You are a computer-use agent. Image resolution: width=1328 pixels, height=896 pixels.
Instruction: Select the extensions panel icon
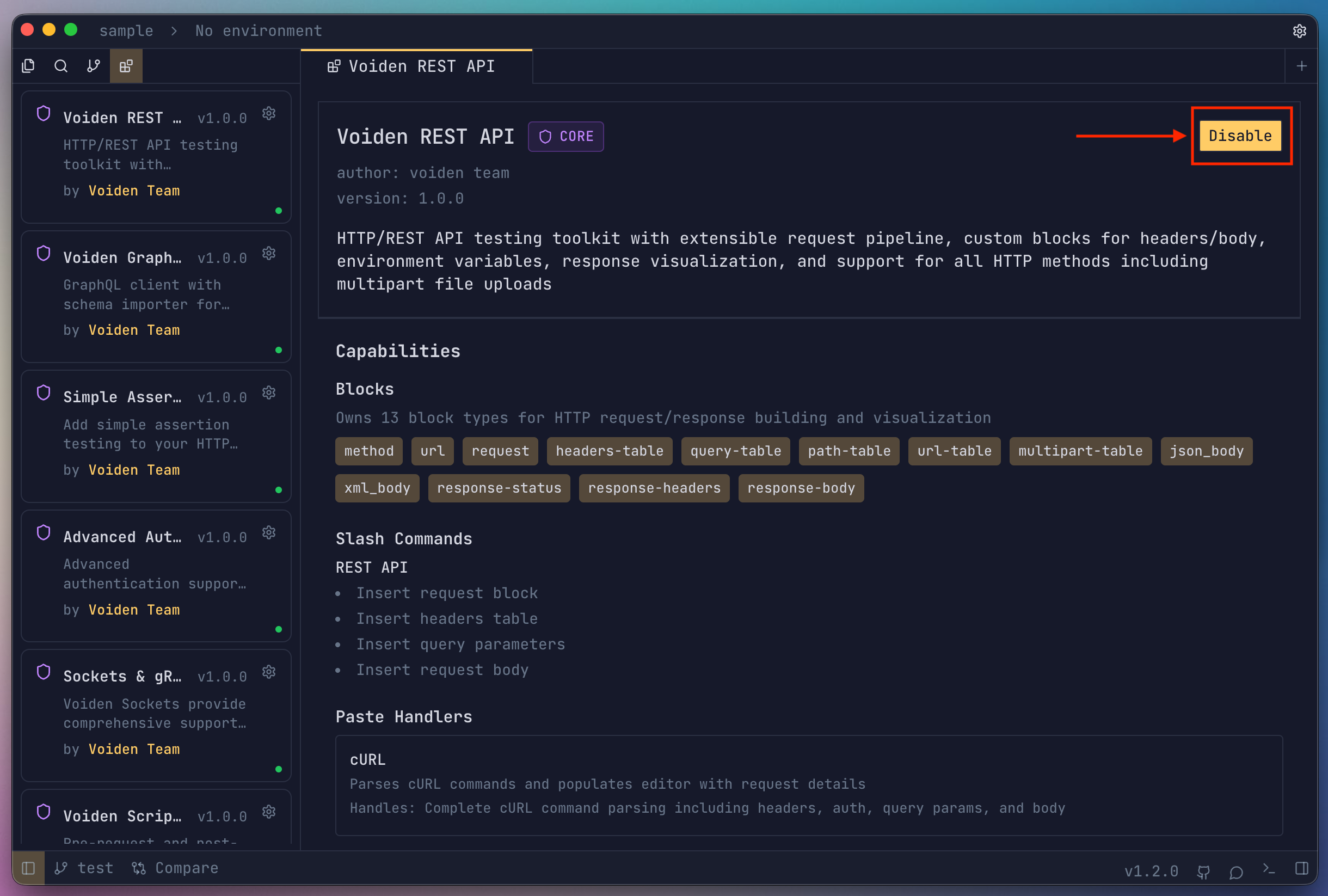click(126, 66)
